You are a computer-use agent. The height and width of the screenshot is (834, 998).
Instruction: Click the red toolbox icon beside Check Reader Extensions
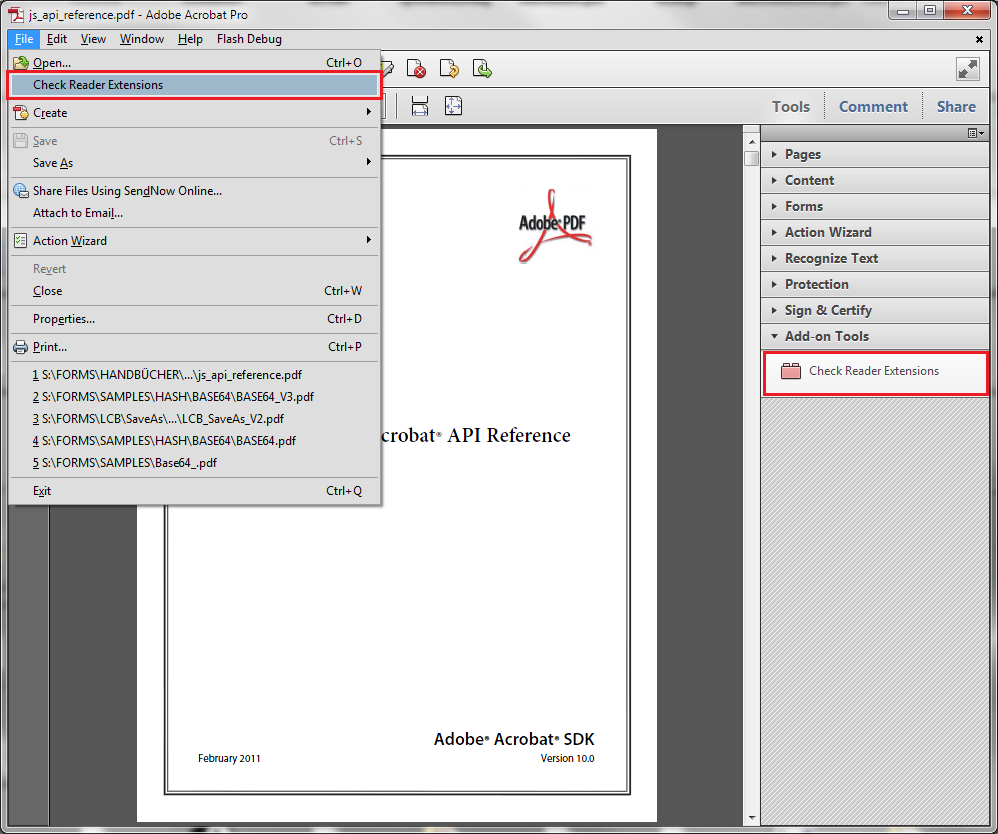click(x=791, y=371)
